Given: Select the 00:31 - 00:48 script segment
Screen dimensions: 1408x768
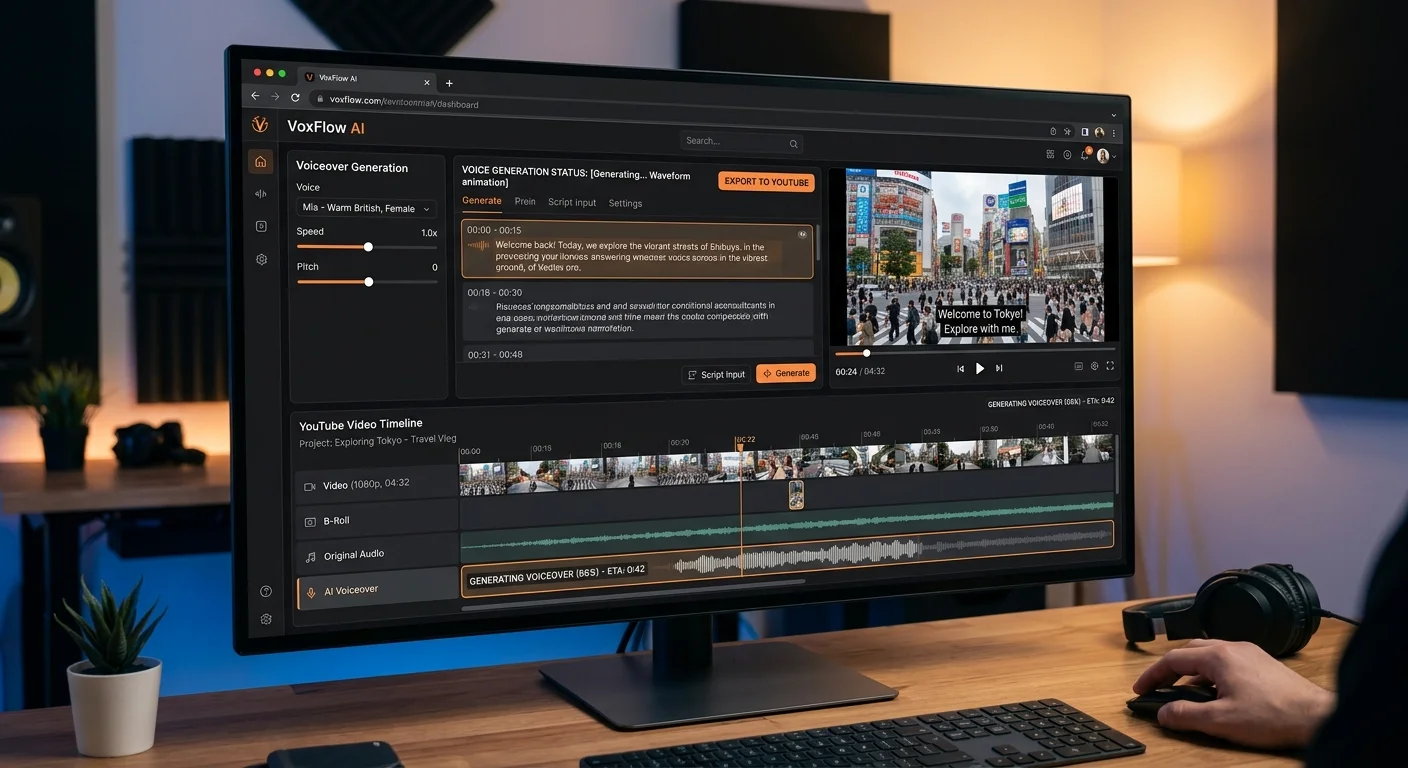Looking at the screenshot, I should click(637, 353).
